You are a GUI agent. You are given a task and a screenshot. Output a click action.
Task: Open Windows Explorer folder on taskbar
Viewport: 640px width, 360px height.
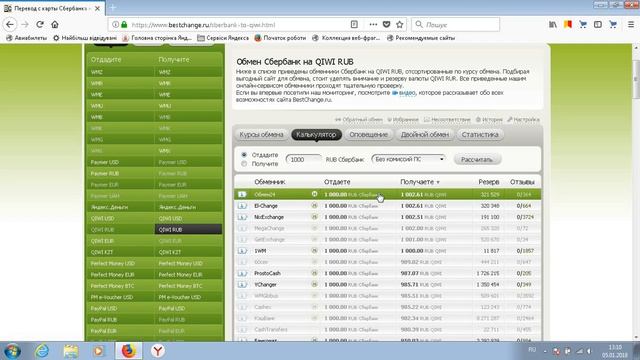71,351
